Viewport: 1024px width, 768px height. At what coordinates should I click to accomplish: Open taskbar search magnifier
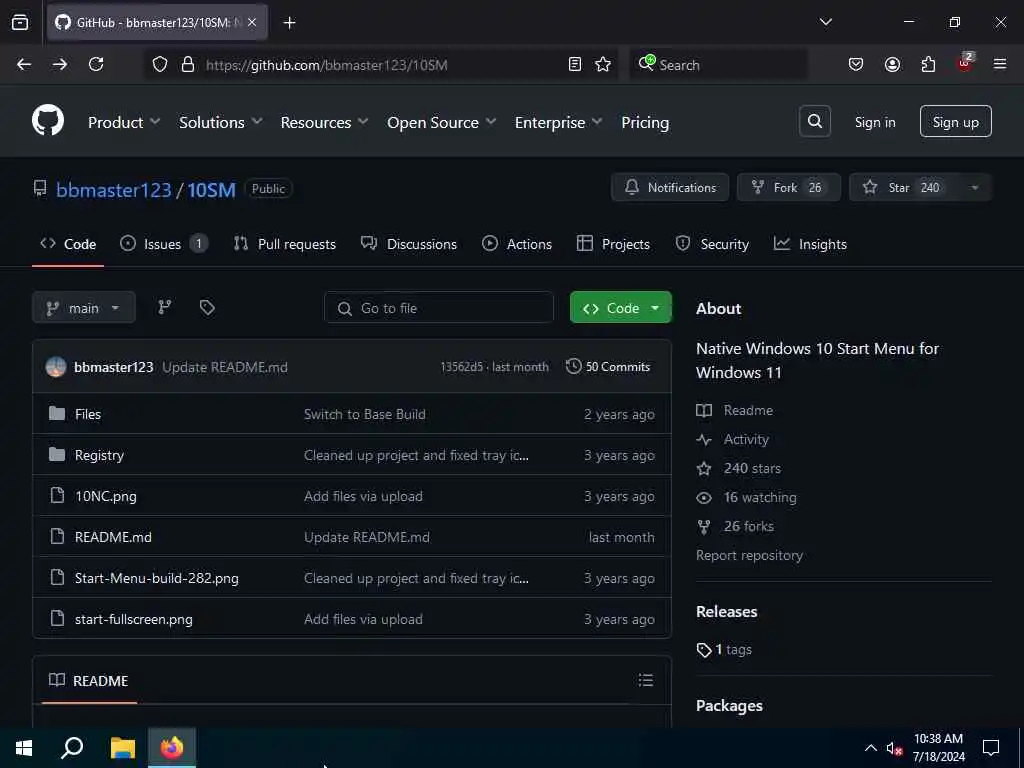(72, 748)
